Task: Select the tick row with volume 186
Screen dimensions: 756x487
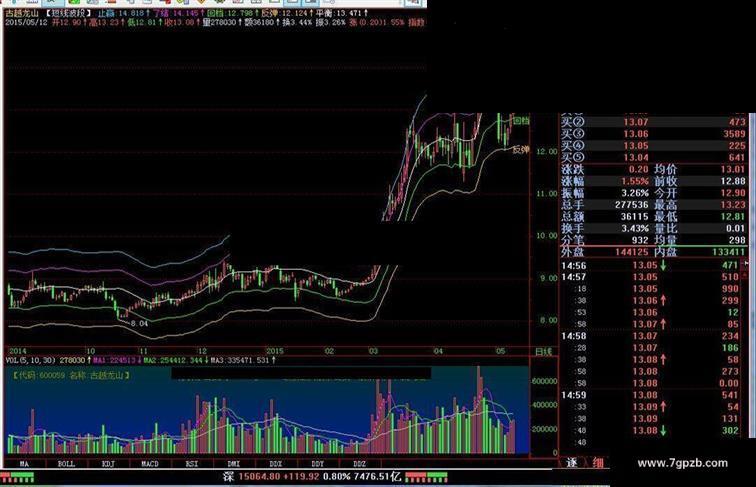Action: (650, 348)
